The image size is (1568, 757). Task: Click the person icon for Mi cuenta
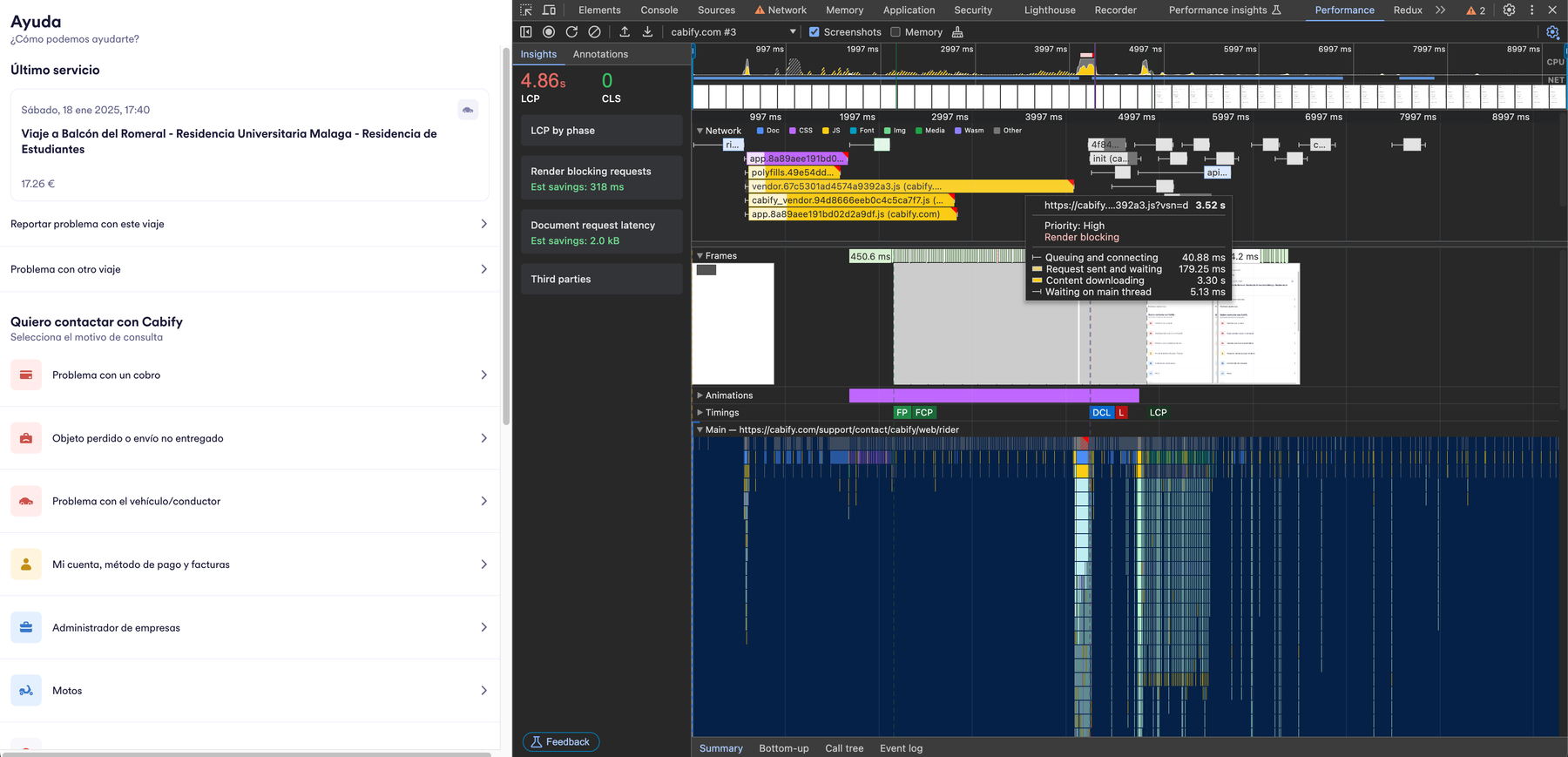point(26,564)
